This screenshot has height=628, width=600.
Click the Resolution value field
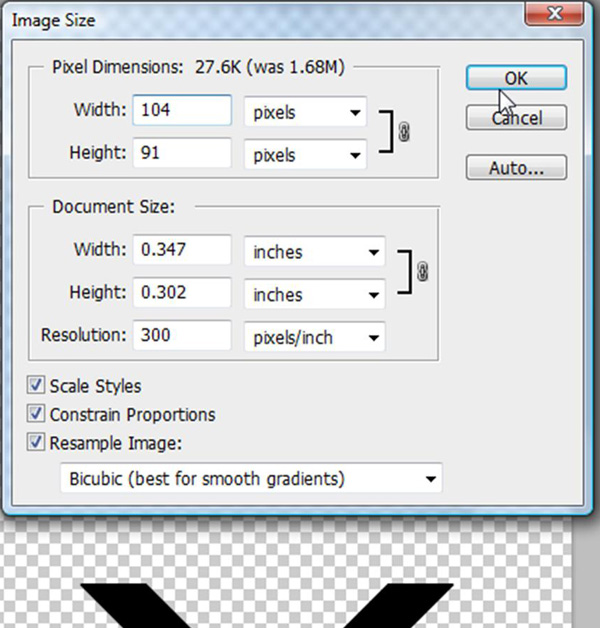pyautogui.click(x=182, y=335)
